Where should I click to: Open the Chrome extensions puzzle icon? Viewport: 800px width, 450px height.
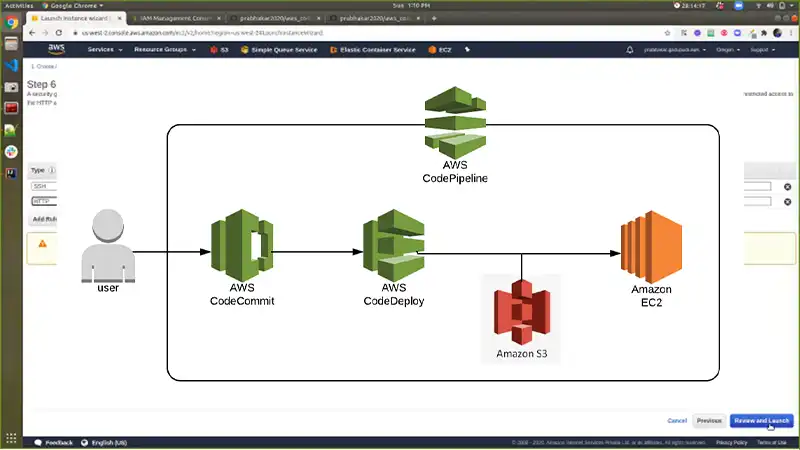[764, 33]
